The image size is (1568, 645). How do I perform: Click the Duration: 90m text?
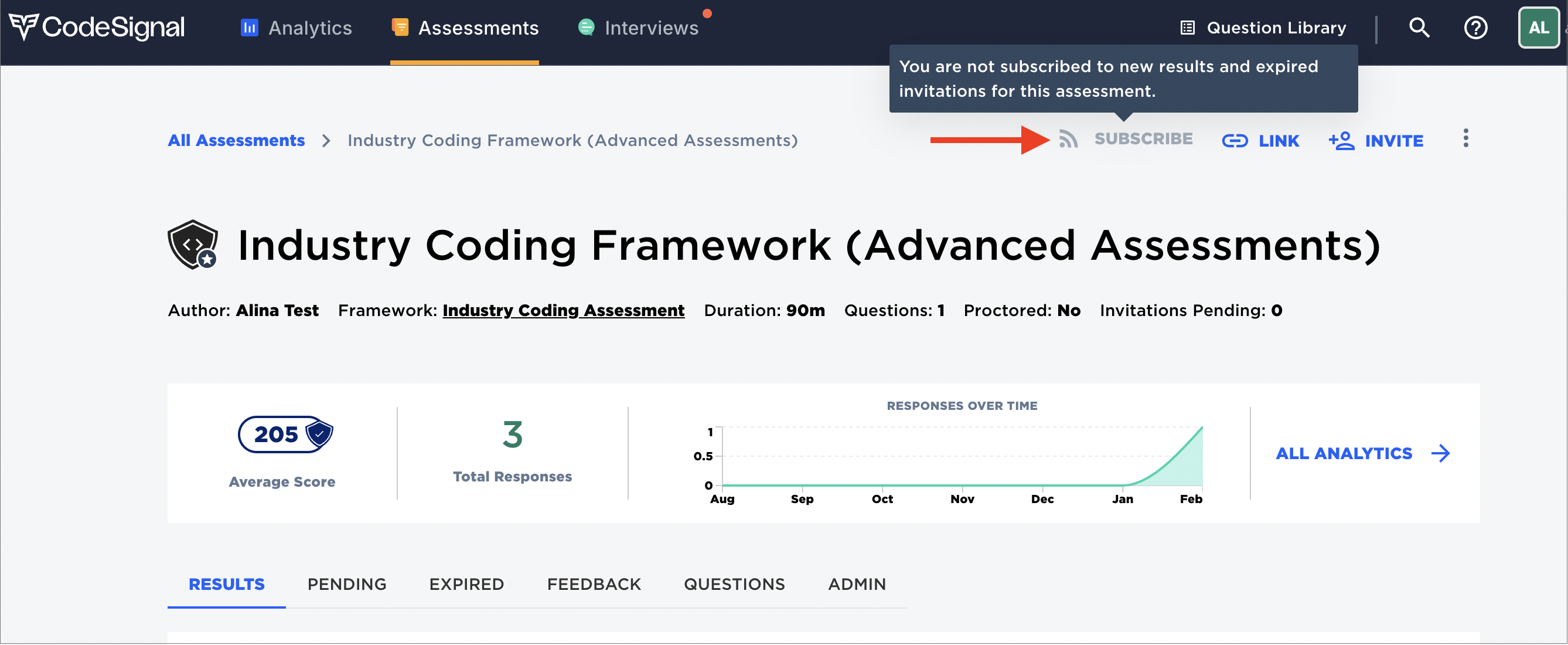click(x=765, y=311)
